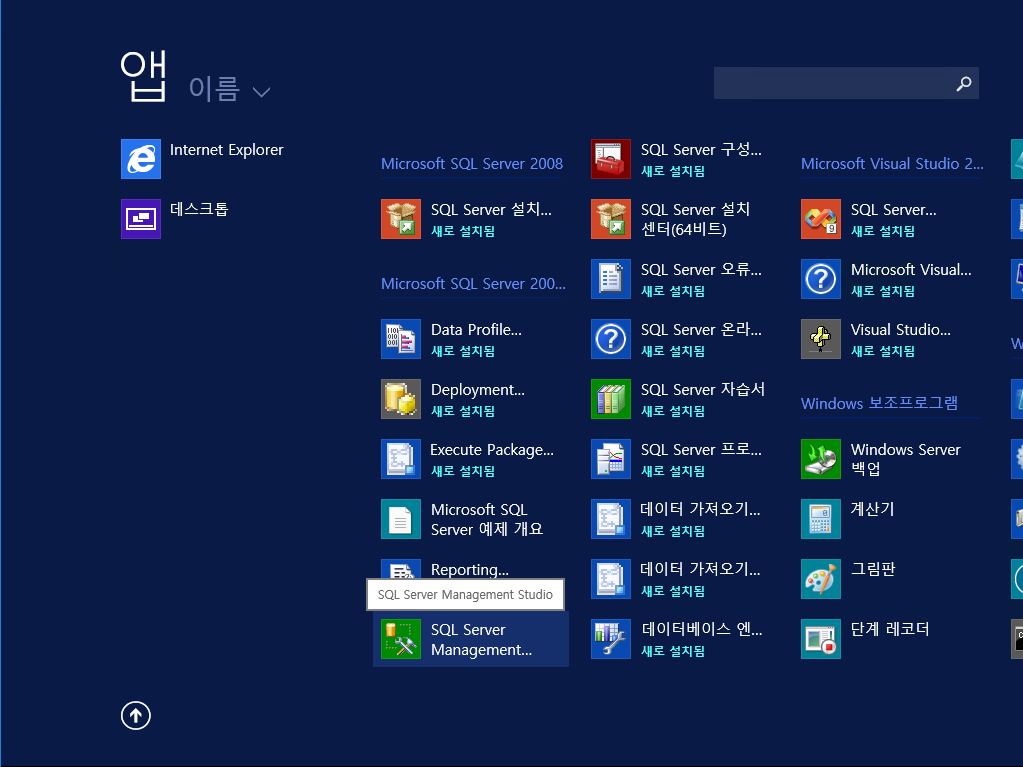Select Microsoft SQL Server 2008 group header
Image resolution: width=1023 pixels, height=767 pixels.
[x=472, y=164]
